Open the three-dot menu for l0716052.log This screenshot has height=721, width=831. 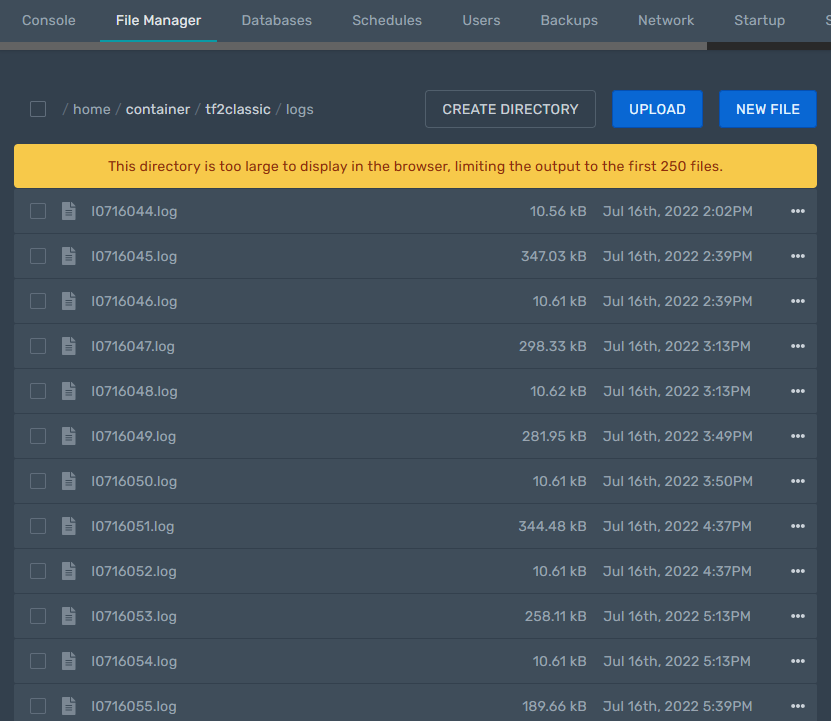pyautogui.click(x=798, y=571)
